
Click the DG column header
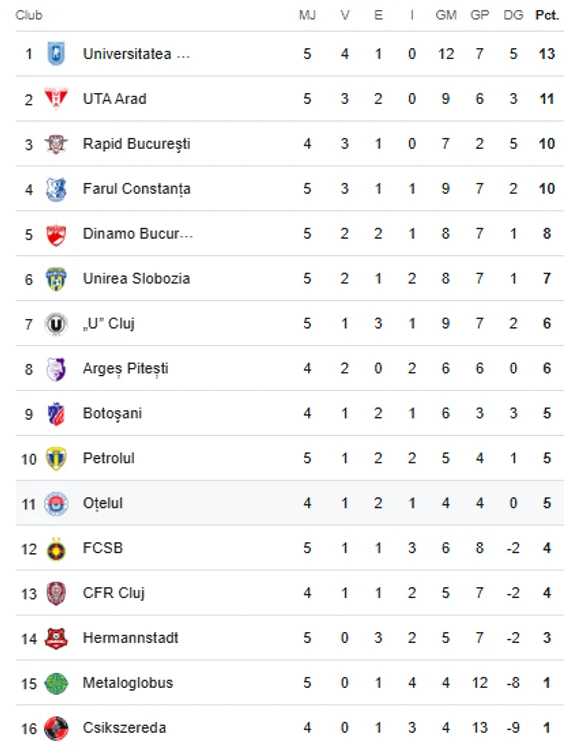click(513, 15)
